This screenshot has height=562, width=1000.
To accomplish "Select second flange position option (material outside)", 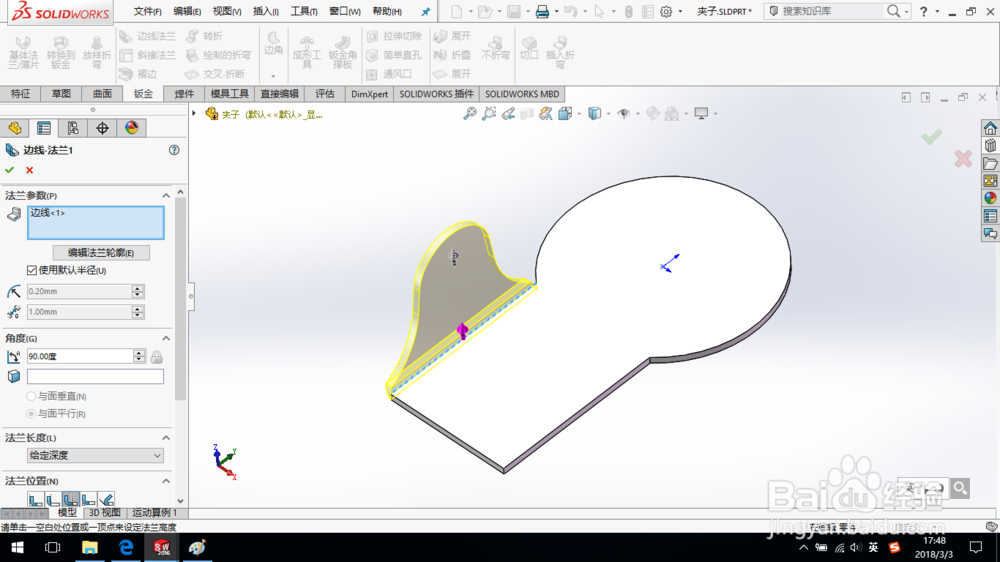I will tap(53, 499).
